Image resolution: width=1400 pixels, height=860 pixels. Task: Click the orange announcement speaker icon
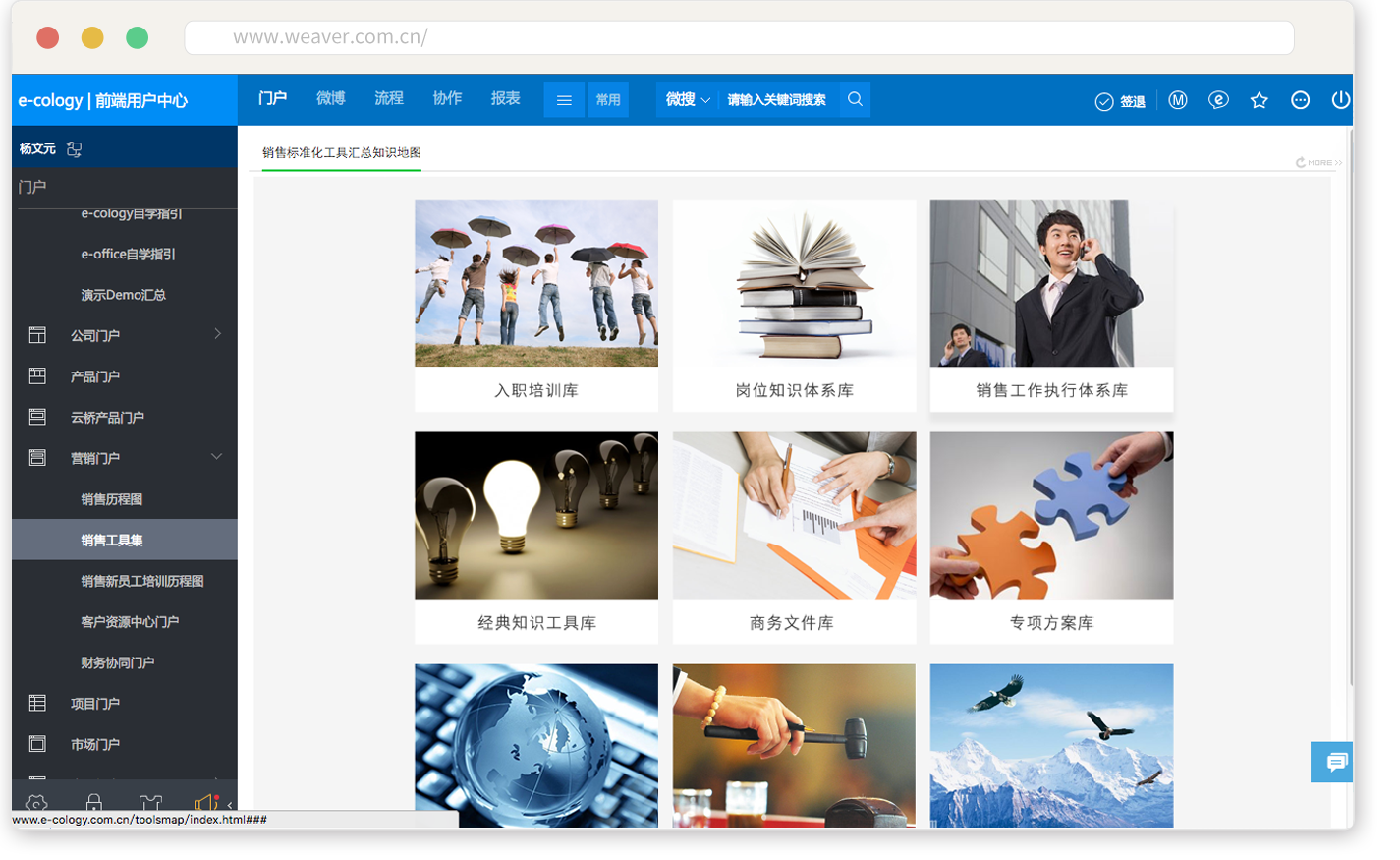[x=205, y=802]
